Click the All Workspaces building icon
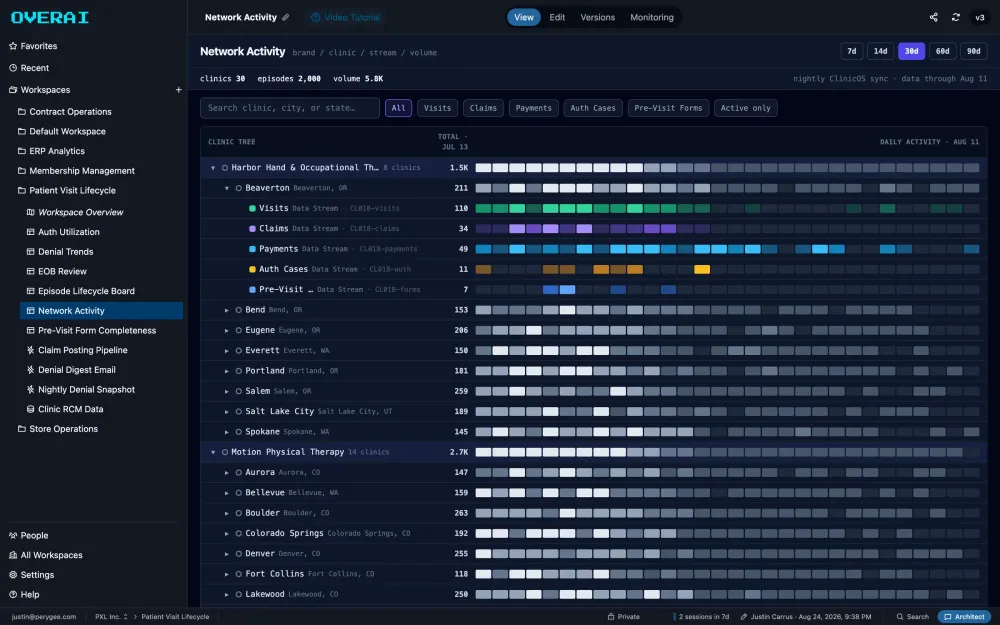The width and height of the screenshot is (1000, 625). 13,555
